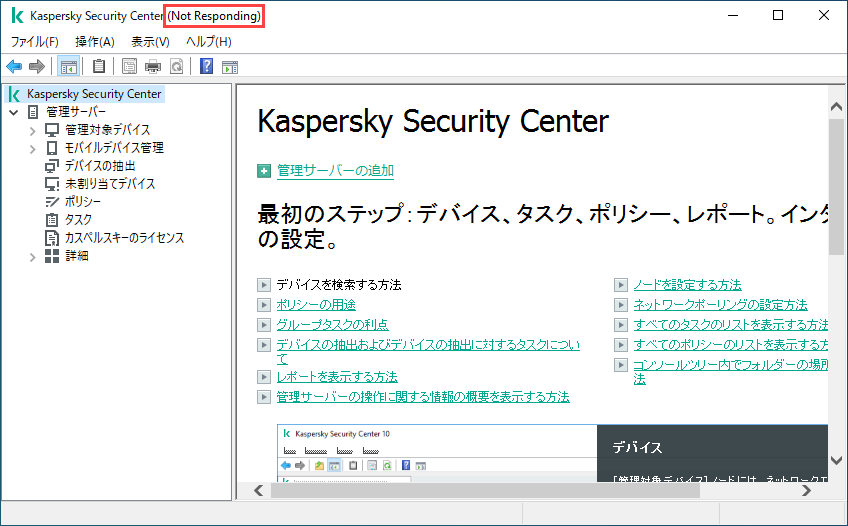Image resolution: width=848 pixels, height=526 pixels.
Task: Collapse the 管理サーバー tree node
Action: point(14,112)
